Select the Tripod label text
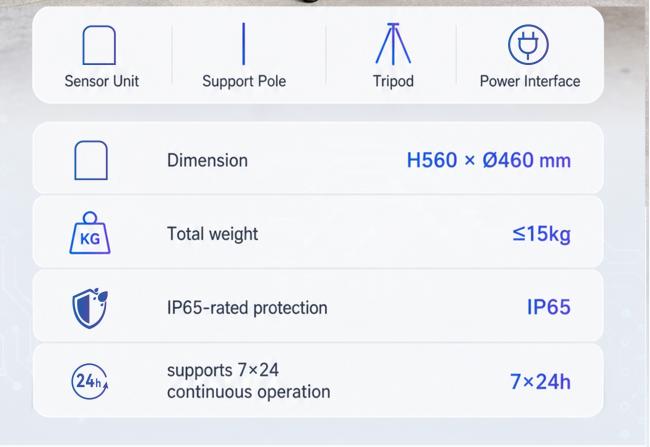The height and width of the screenshot is (447, 650). 393,81
